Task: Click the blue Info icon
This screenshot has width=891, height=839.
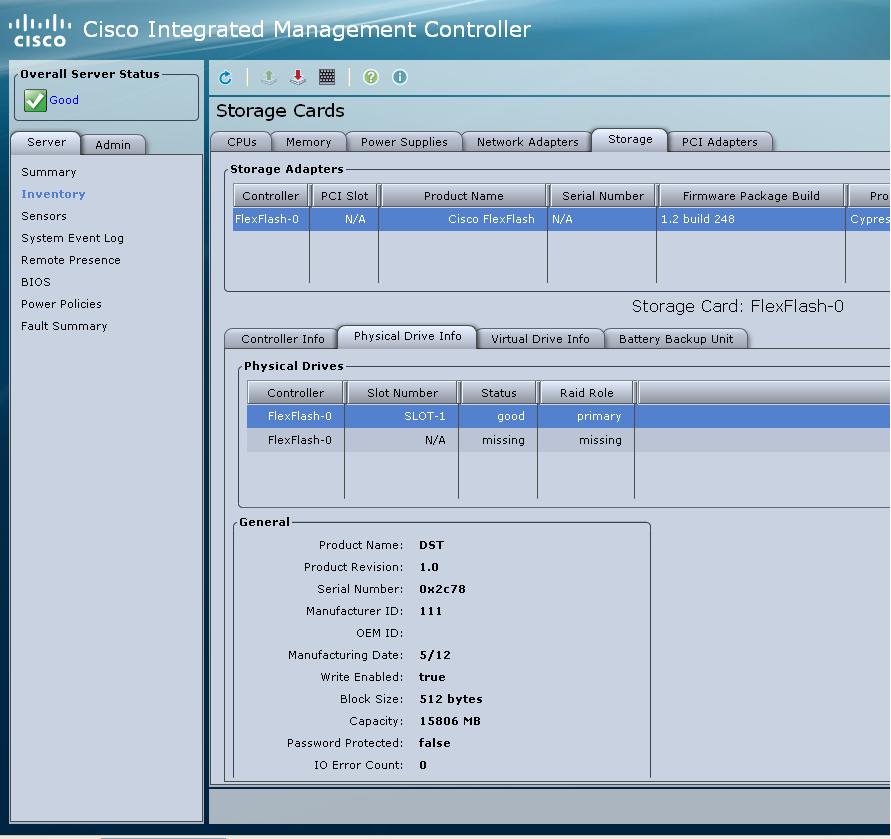Action: (399, 77)
